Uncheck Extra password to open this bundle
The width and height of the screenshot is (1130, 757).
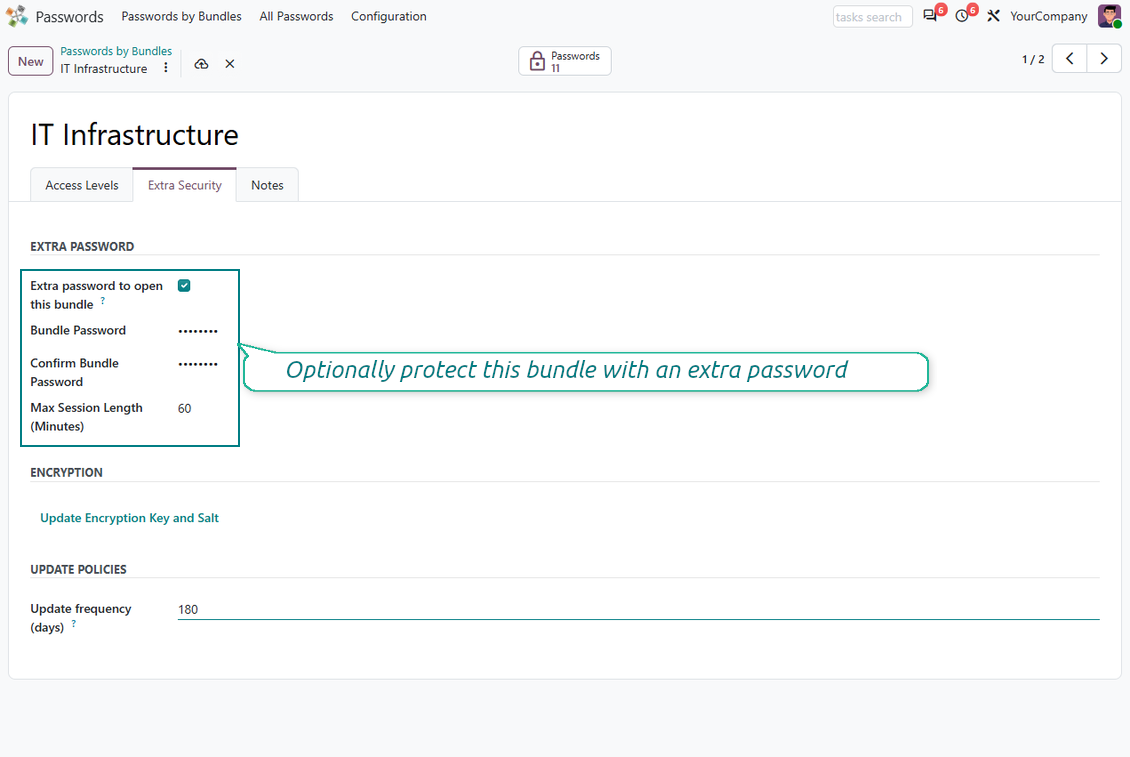pyautogui.click(x=184, y=285)
